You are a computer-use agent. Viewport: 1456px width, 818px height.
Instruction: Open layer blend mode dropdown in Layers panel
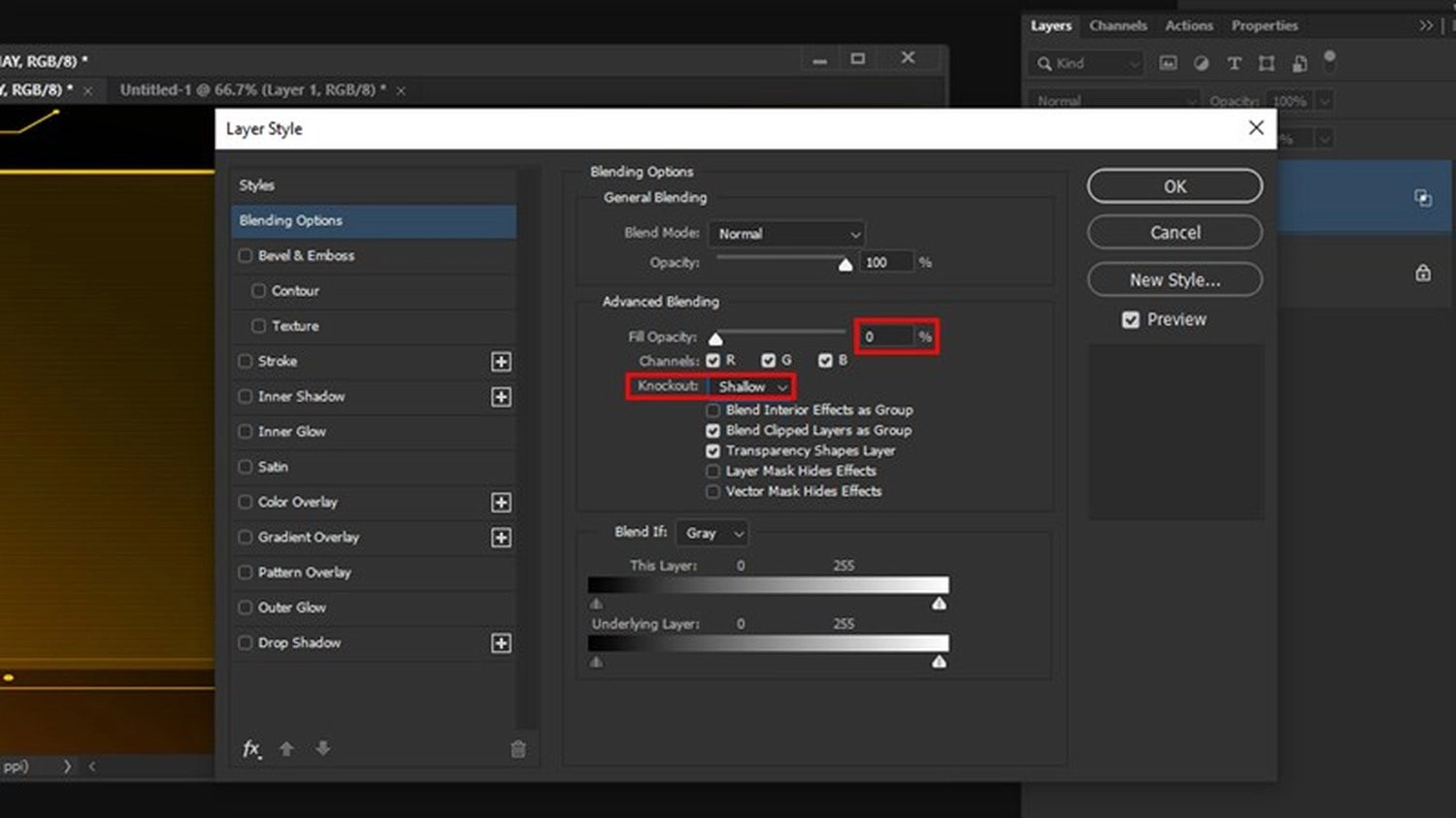(1115, 101)
